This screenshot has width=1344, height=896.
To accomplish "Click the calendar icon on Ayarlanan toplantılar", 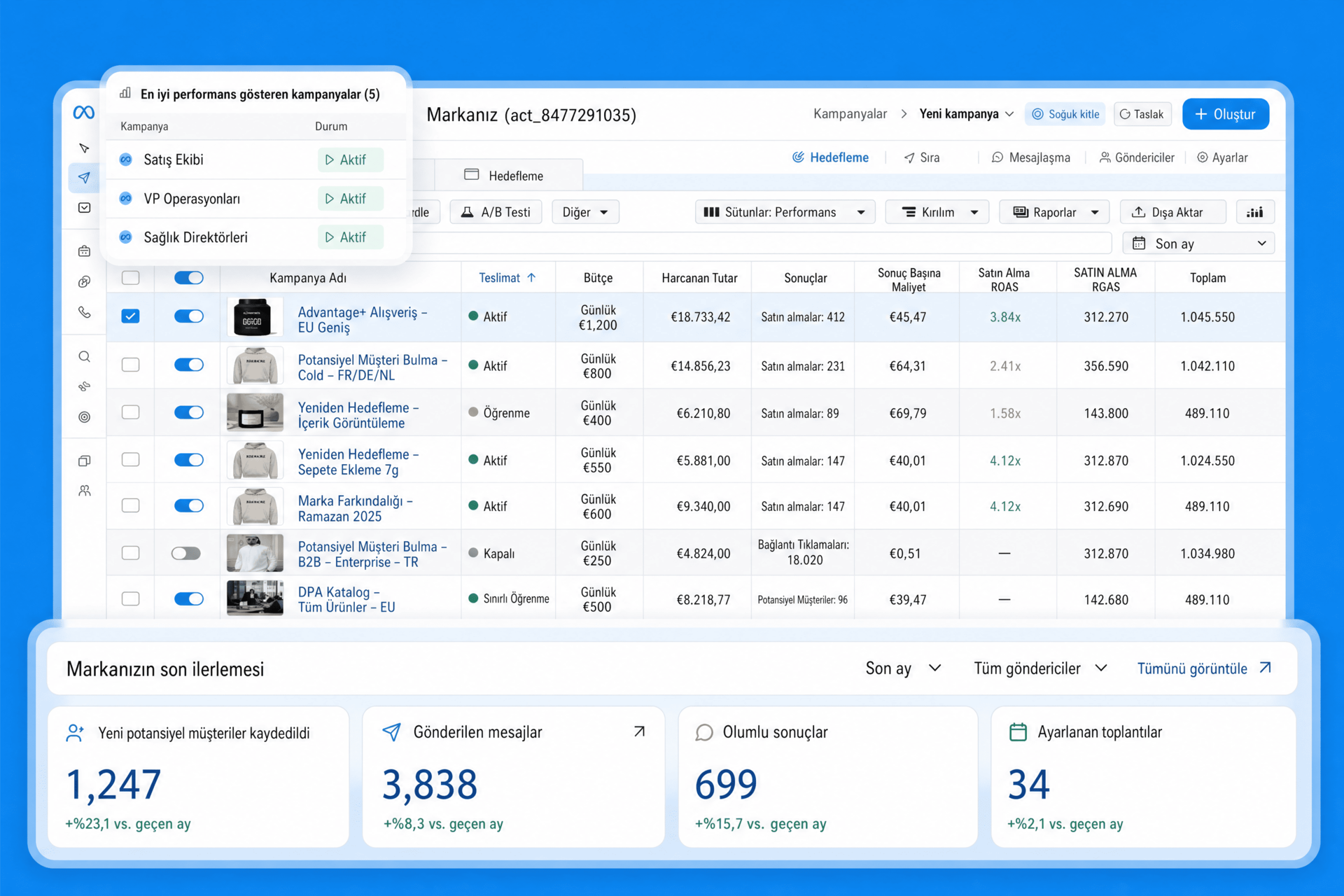I will pyautogui.click(x=1018, y=732).
